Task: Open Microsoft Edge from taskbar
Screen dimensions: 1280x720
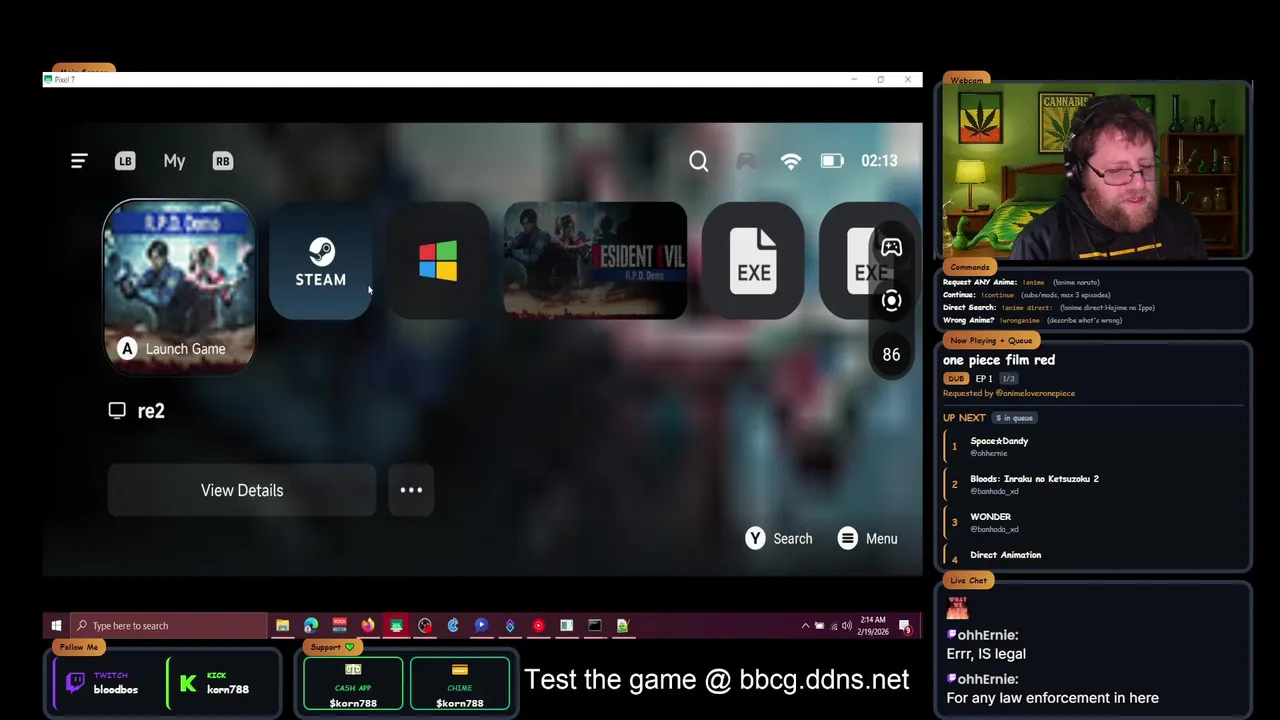Action: (311, 626)
